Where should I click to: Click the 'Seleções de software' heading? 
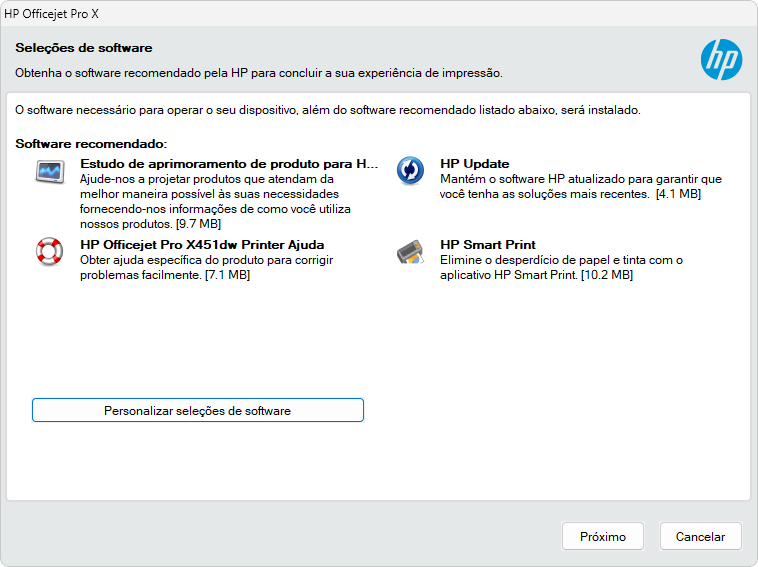84,48
